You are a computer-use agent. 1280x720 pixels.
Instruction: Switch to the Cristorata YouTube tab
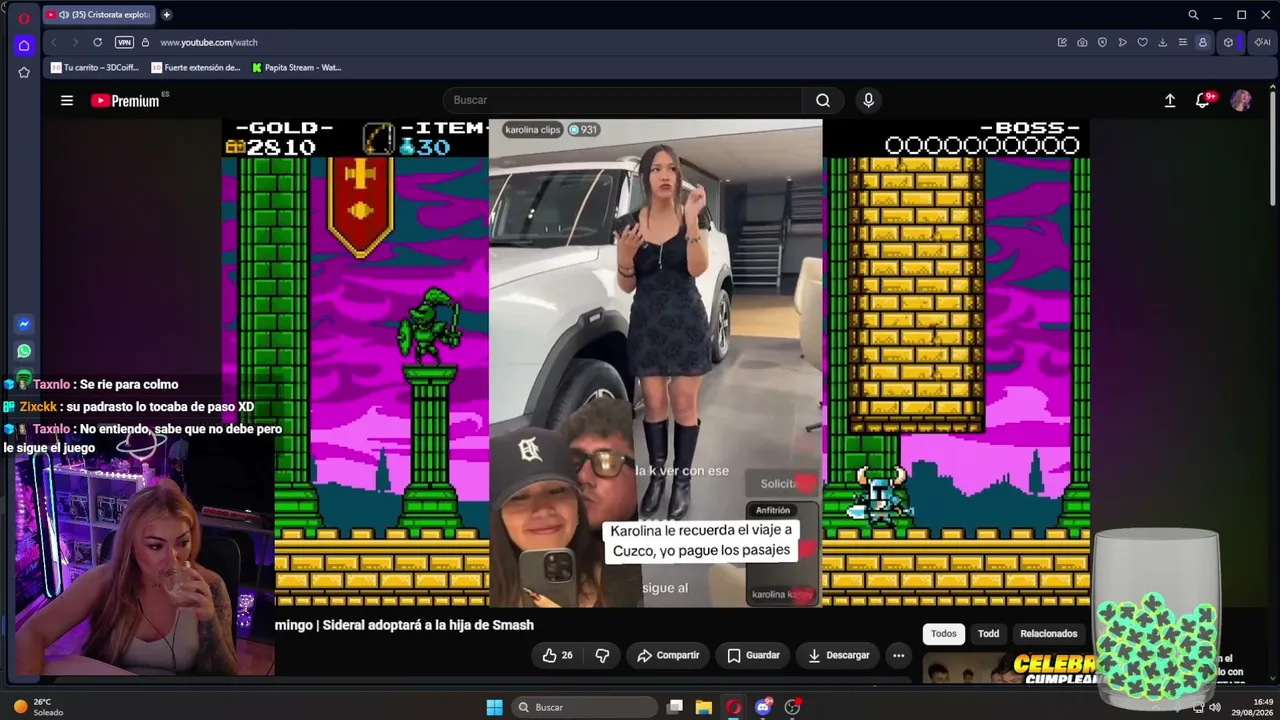[x=98, y=15]
